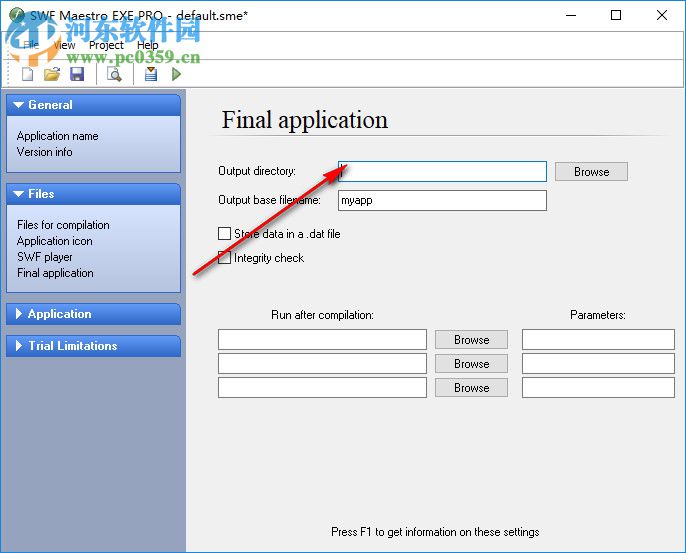Click the first Parameters field
This screenshot has width=686, height=553.
click(598, 340)
